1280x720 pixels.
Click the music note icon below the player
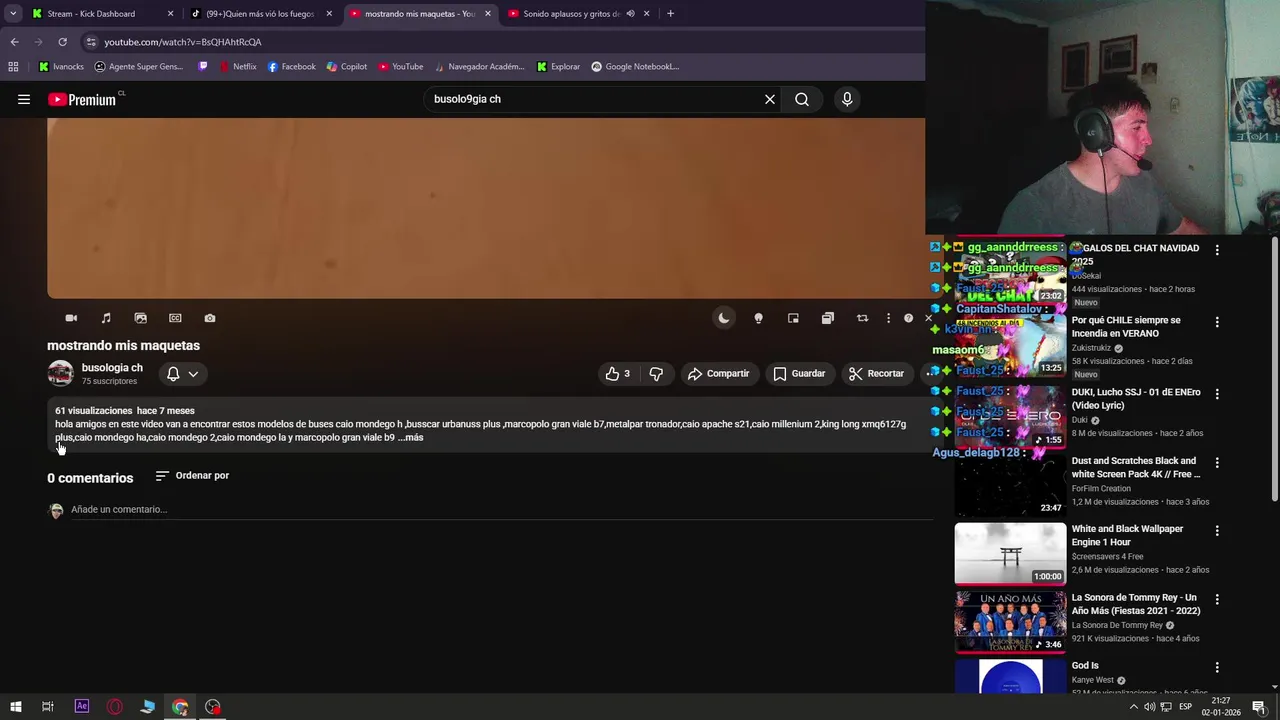tap(106, 318)
